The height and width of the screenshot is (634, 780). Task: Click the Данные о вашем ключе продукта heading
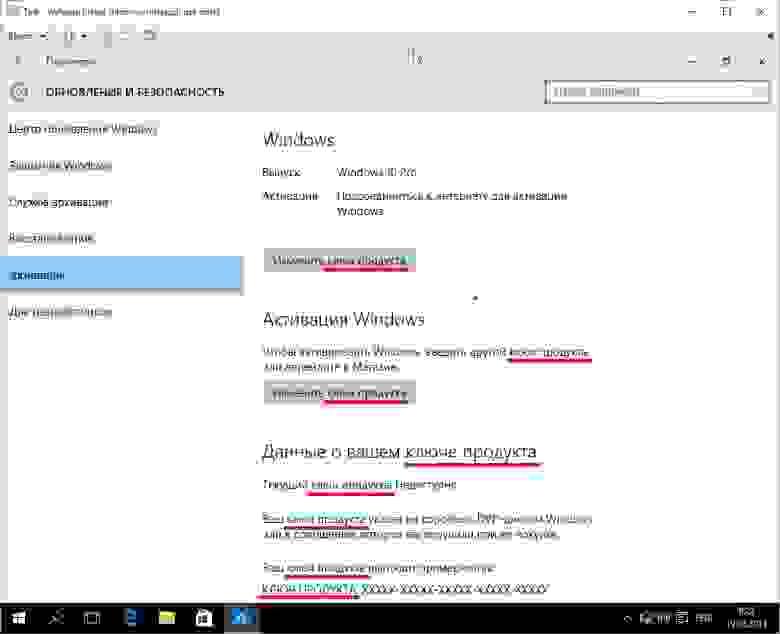[399, 452]
